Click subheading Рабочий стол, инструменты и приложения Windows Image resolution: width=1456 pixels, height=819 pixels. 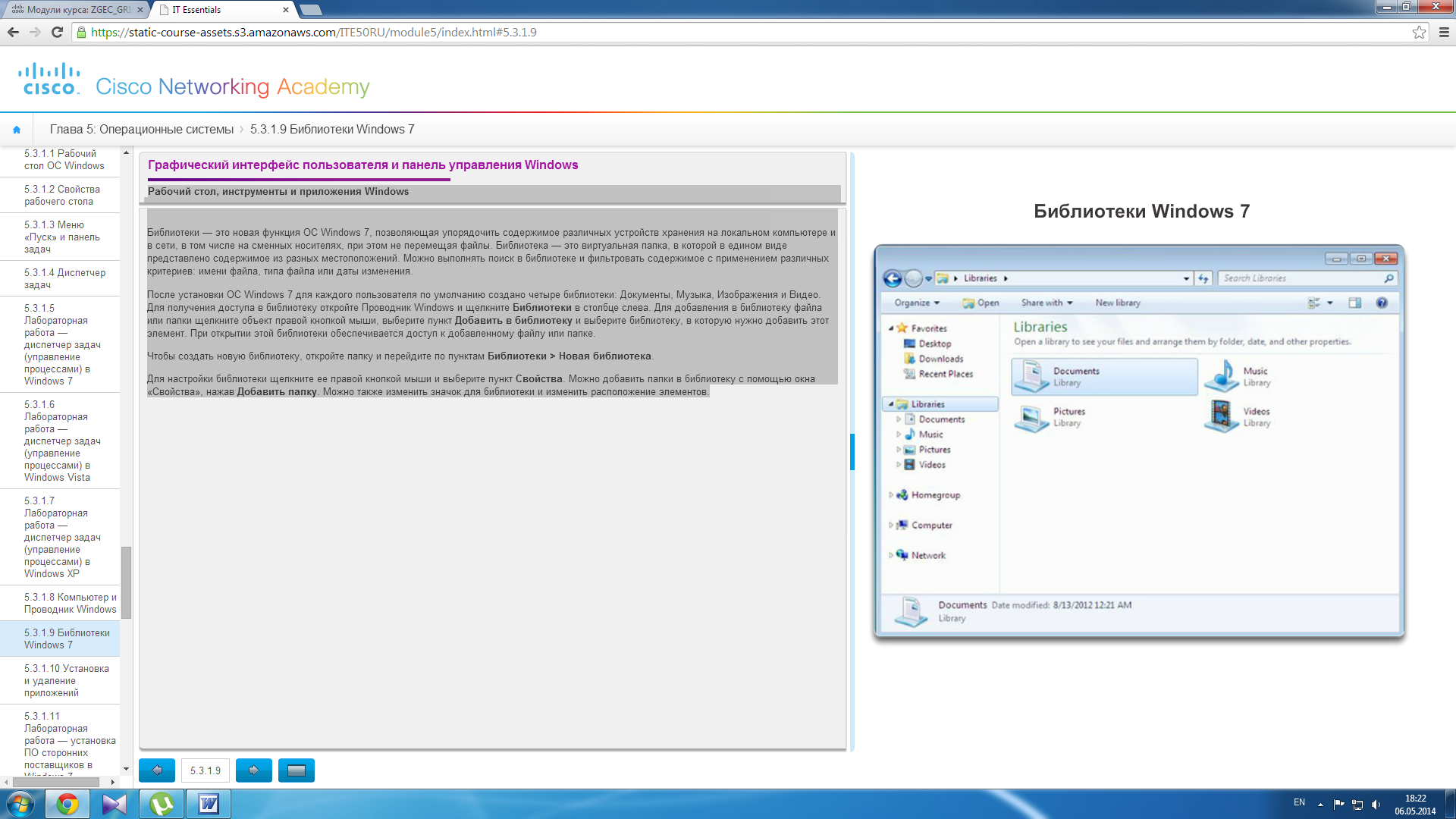click(278, 192)
